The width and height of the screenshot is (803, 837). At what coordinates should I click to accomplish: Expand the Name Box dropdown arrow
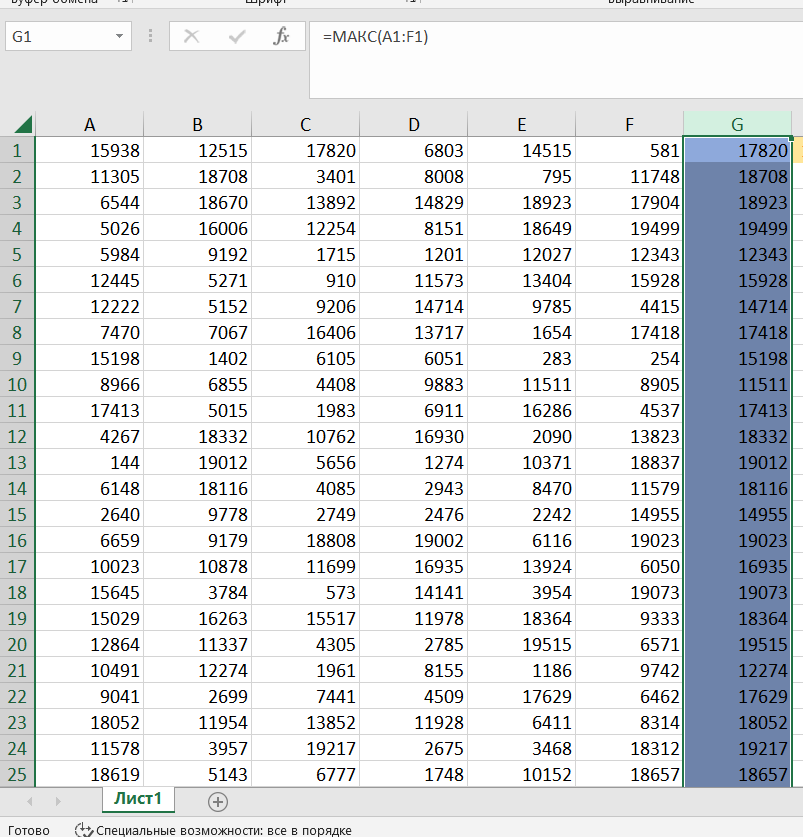(120, 37)
